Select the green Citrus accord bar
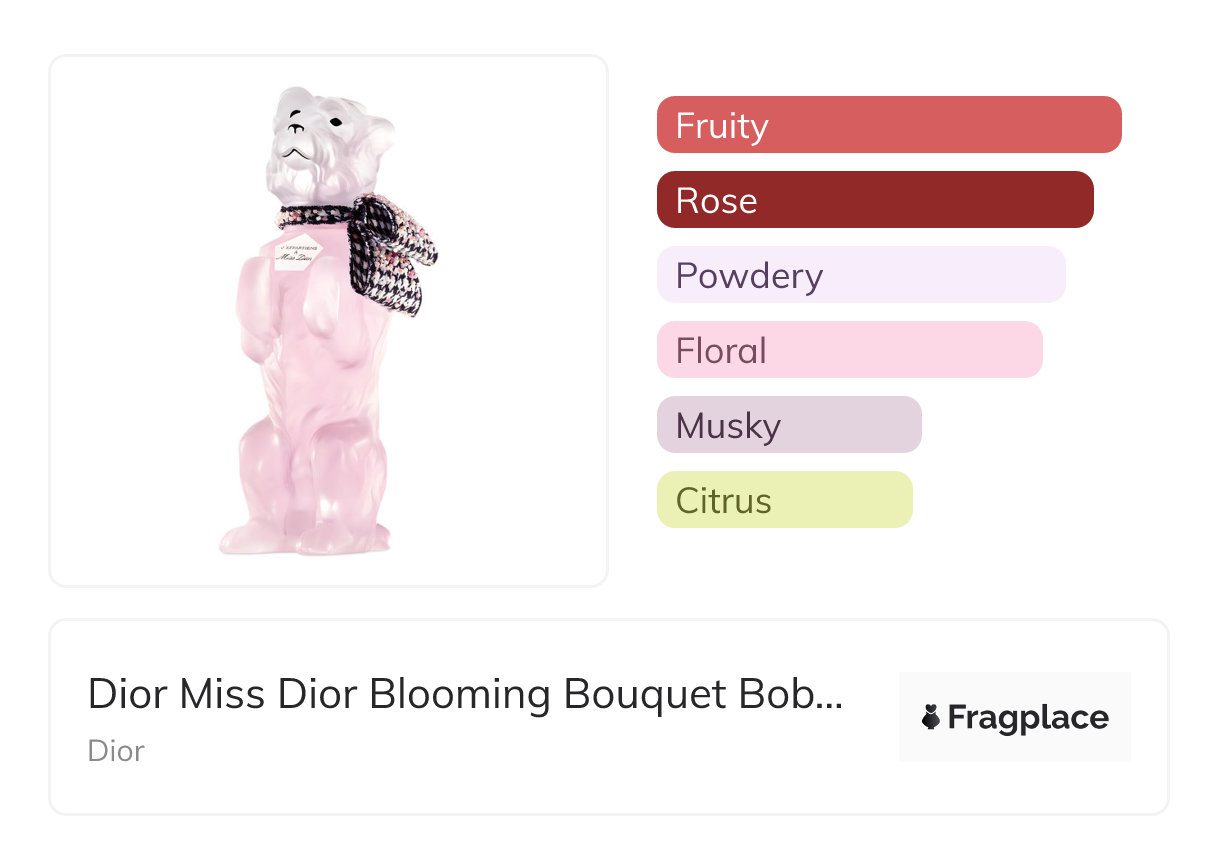 tap(784, 500)
